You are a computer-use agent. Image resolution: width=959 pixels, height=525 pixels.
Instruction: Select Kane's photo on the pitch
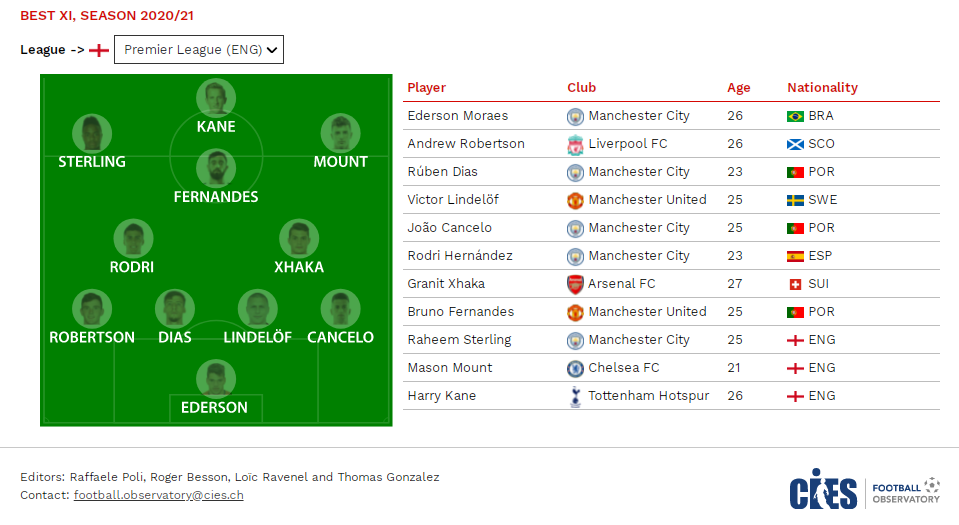click(216, 98)
